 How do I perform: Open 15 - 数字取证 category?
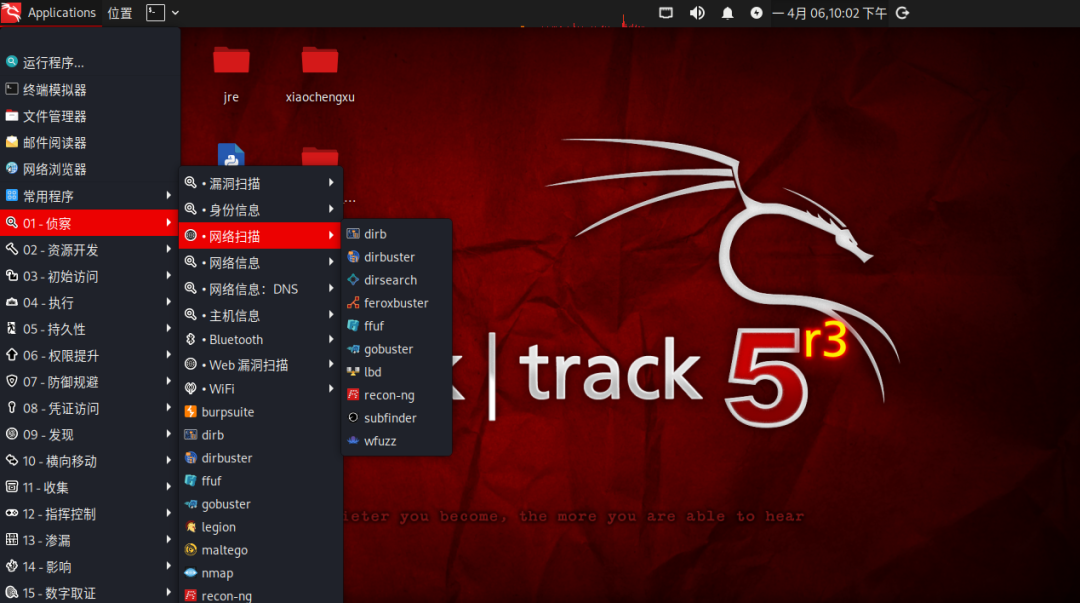point(90,593)
